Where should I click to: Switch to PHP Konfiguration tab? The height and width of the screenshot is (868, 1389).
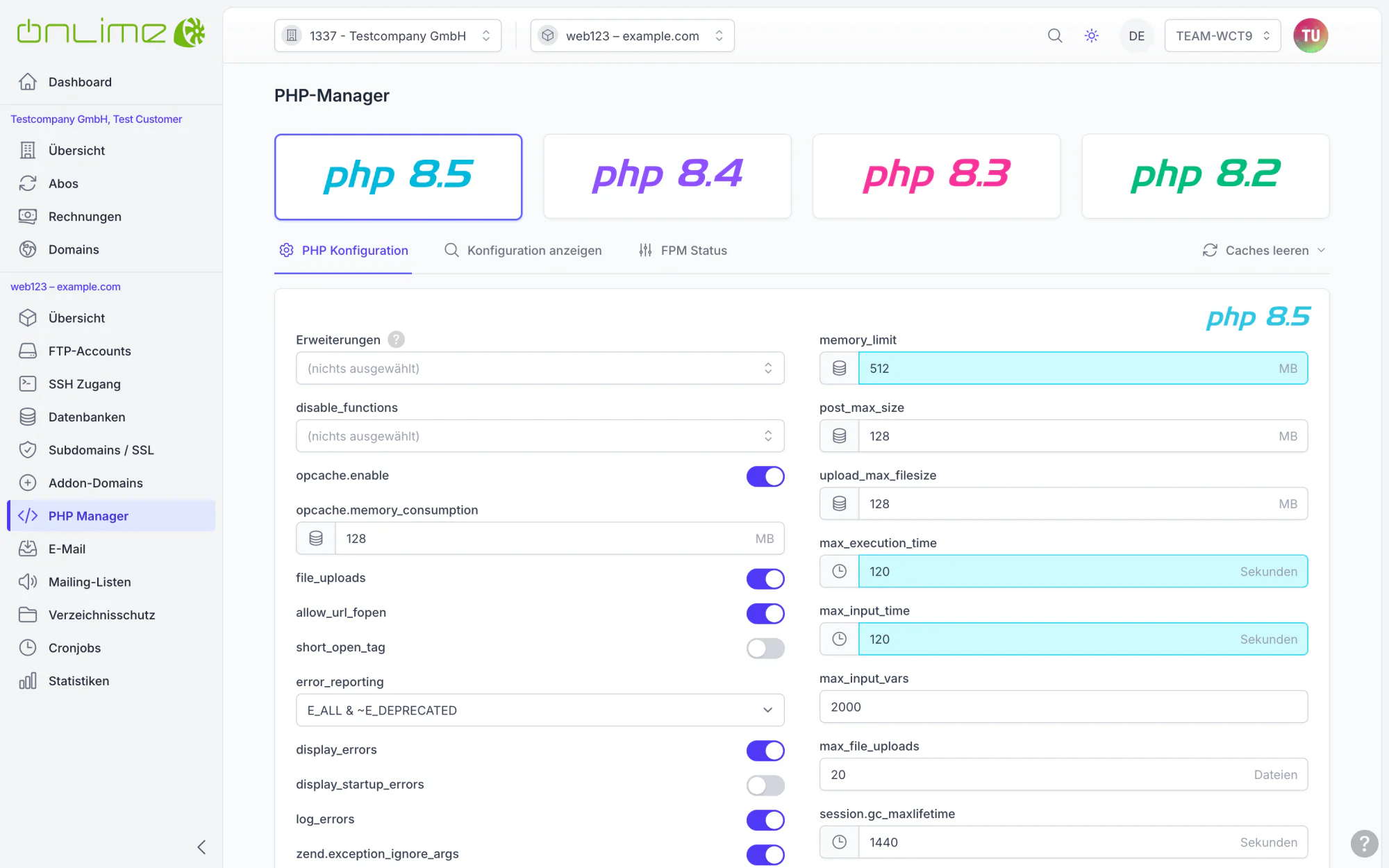(343, 251)
